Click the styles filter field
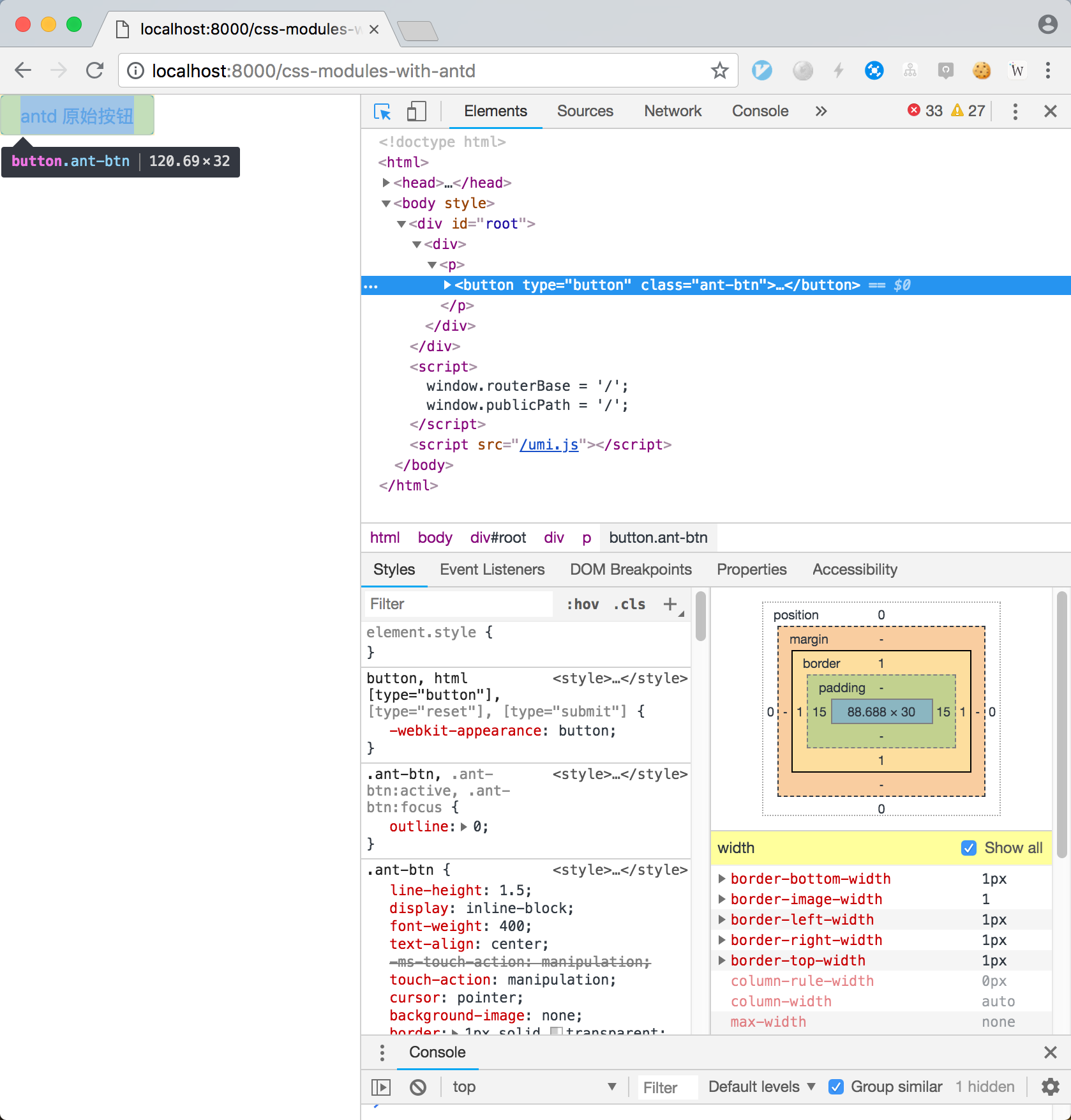 coord(458,604)
